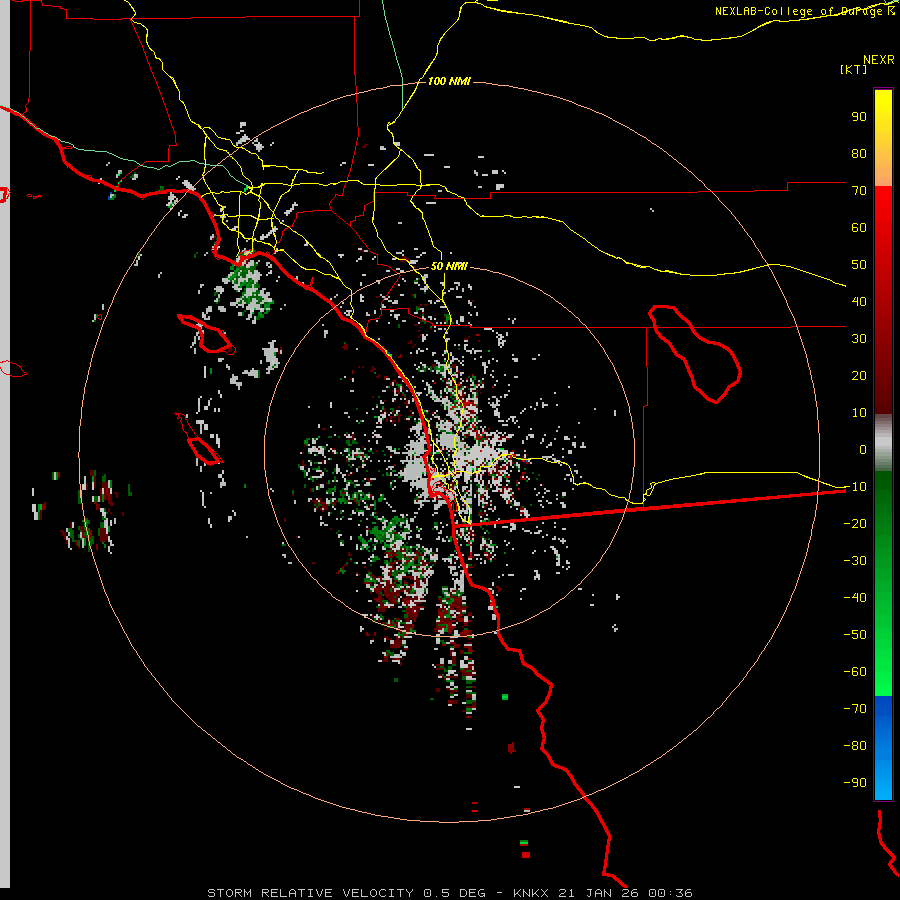900x900 pixels.
Task: Click the "[KT]" units label above scale
Action: pyautogui.click(x=854, y=69)
